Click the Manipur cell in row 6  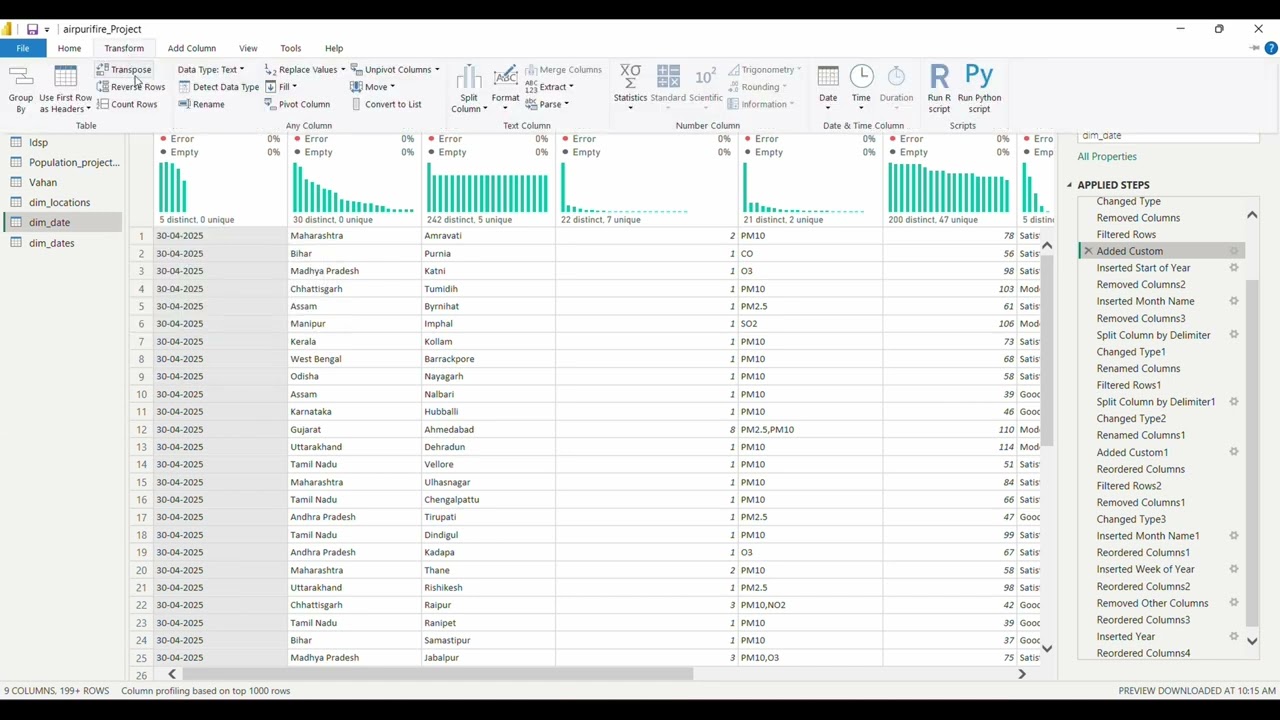pos(354,324)
